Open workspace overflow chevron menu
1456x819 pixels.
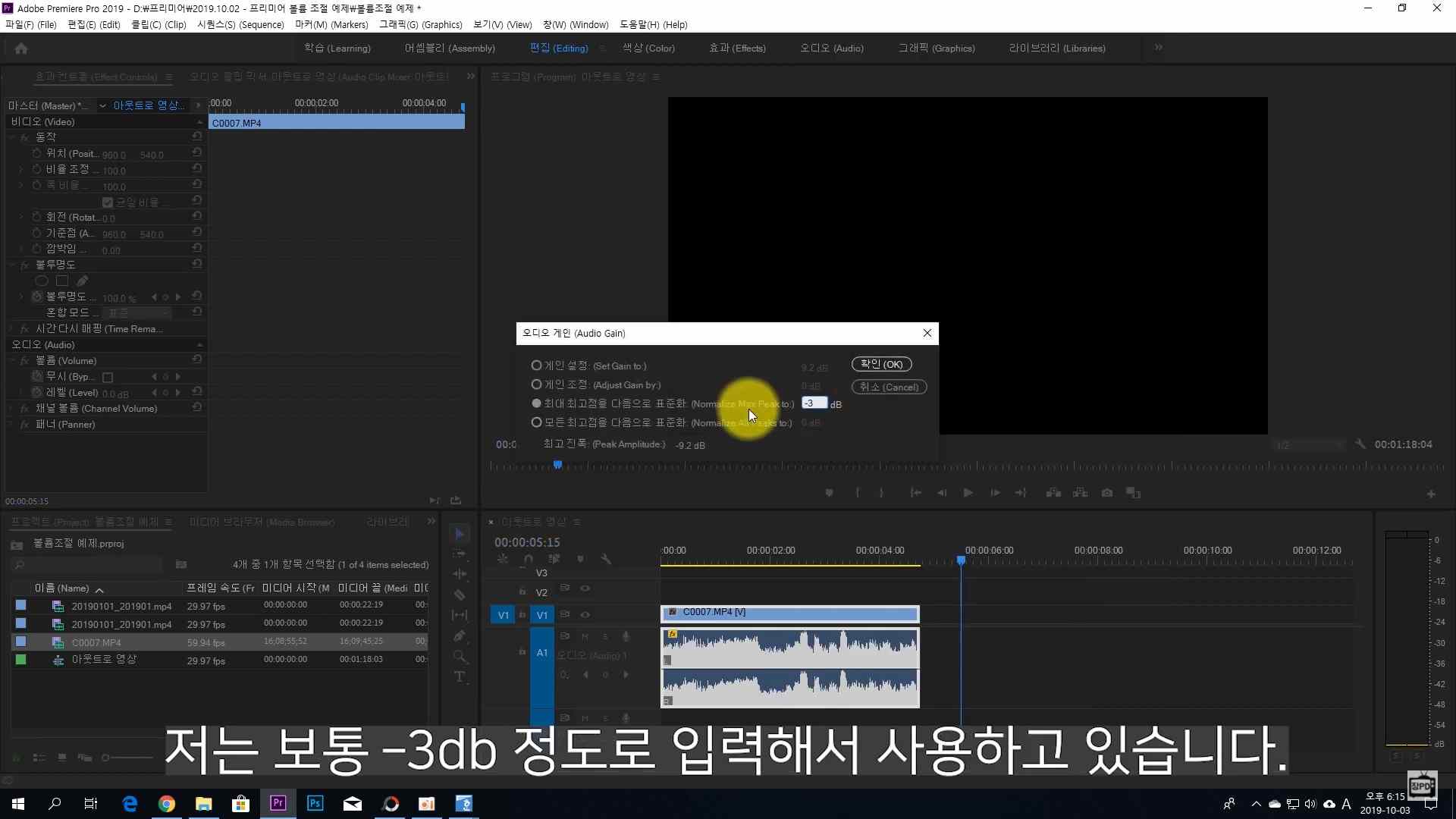1158,48
